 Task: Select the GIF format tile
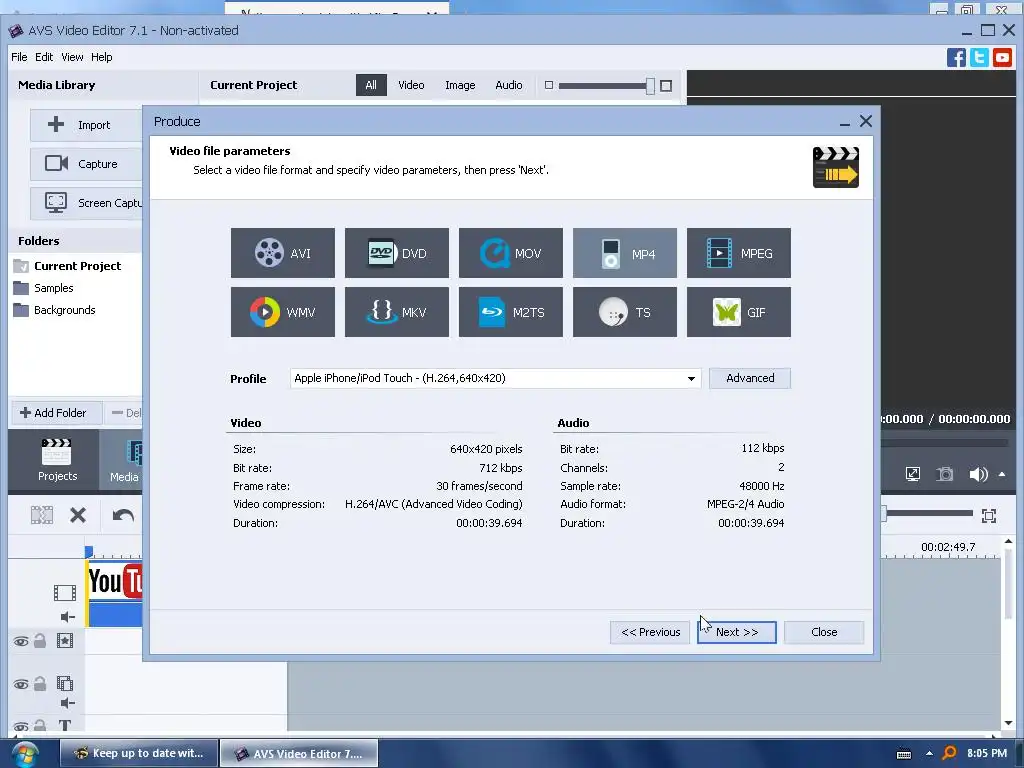pyautogui.click(x=739, y=312)
